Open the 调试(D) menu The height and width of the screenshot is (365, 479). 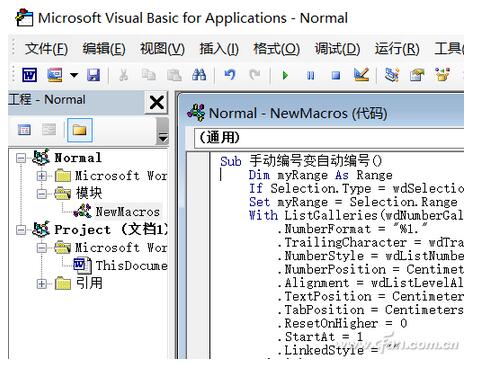click(x=337, y=49)
